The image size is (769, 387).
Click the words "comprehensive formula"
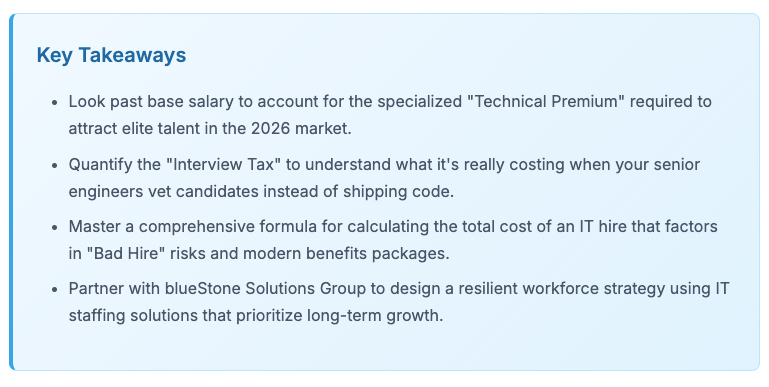pyautogui.click(x=228, y=226)
